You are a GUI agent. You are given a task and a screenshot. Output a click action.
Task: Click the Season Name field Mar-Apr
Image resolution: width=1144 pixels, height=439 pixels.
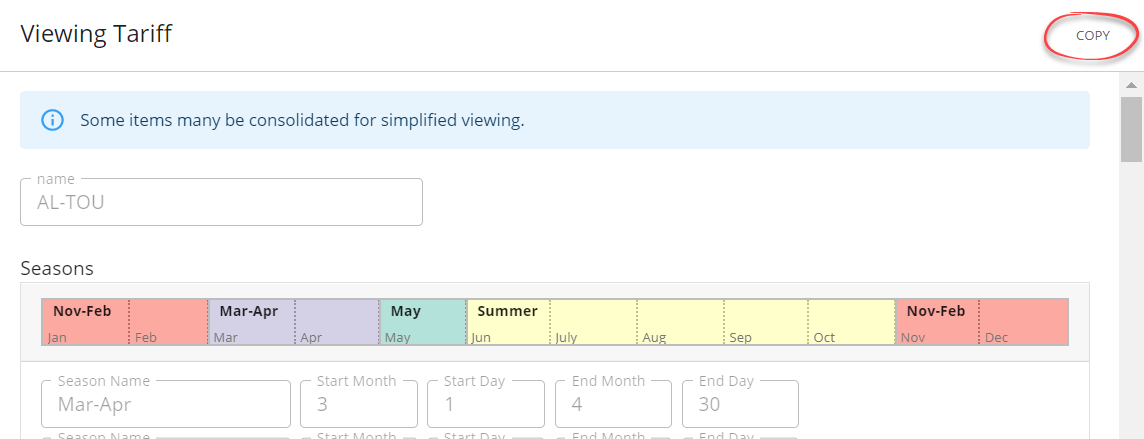(166, 404)
